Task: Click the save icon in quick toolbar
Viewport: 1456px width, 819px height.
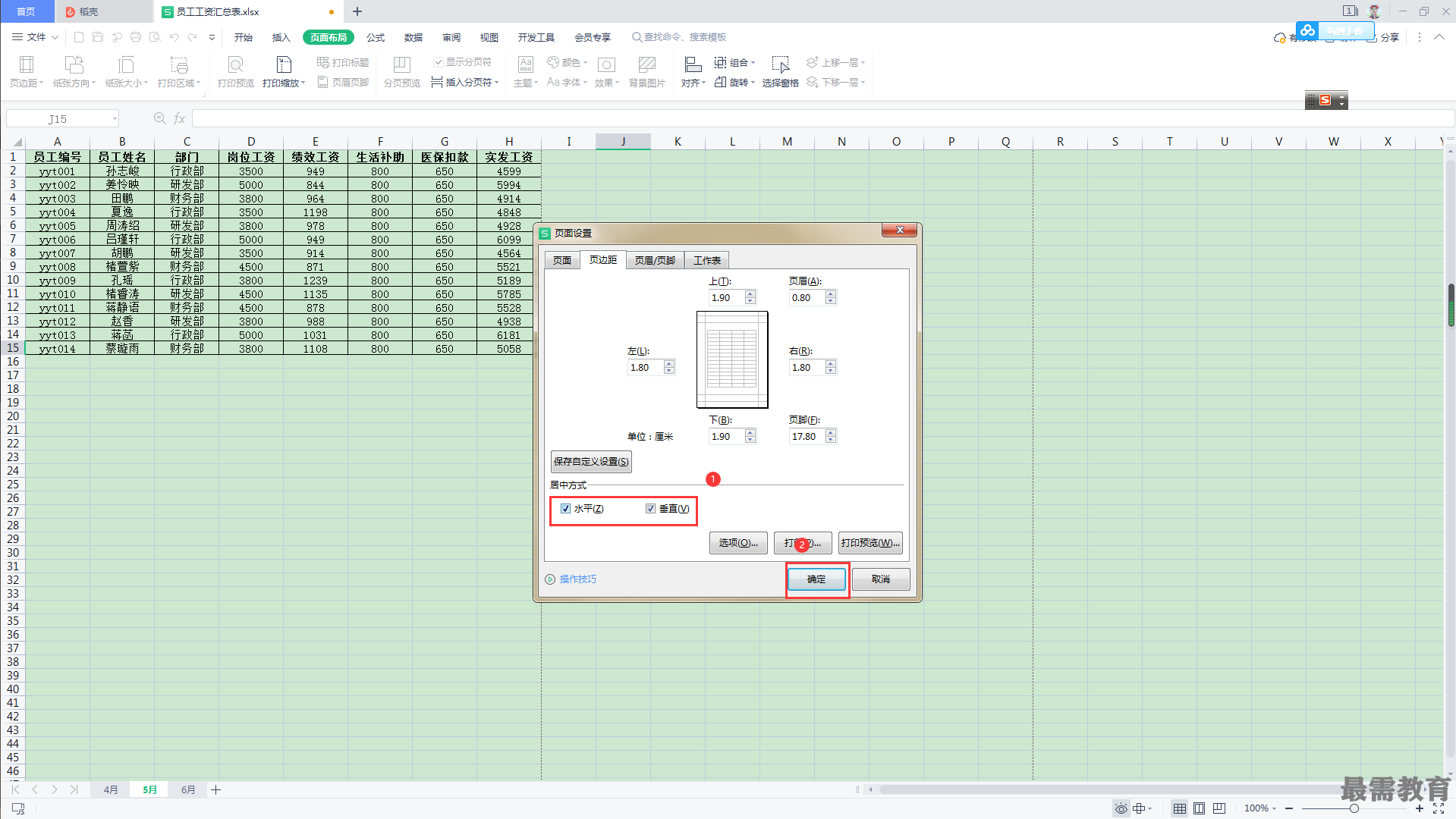Action: [x=98, y=36]
